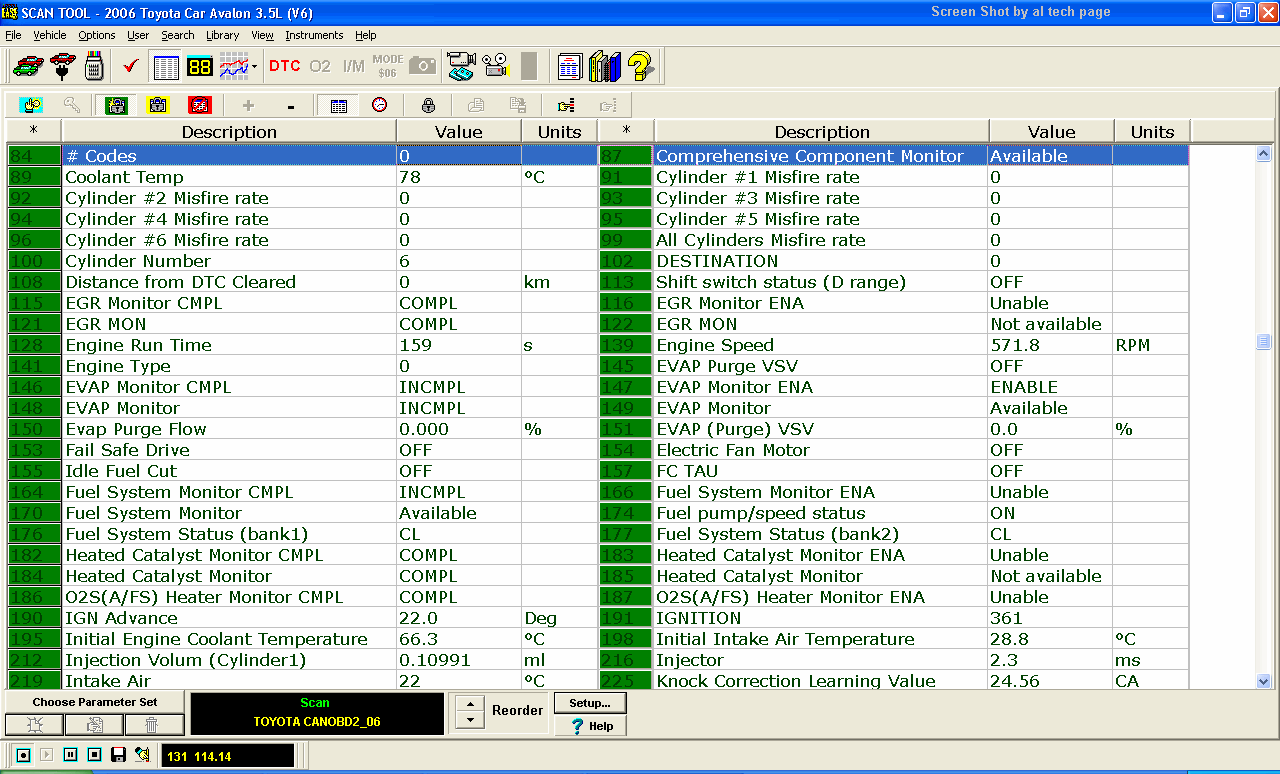The image size is (1280, 774).
Task: Toggle the data list table view button
Action: click(166, 67)
